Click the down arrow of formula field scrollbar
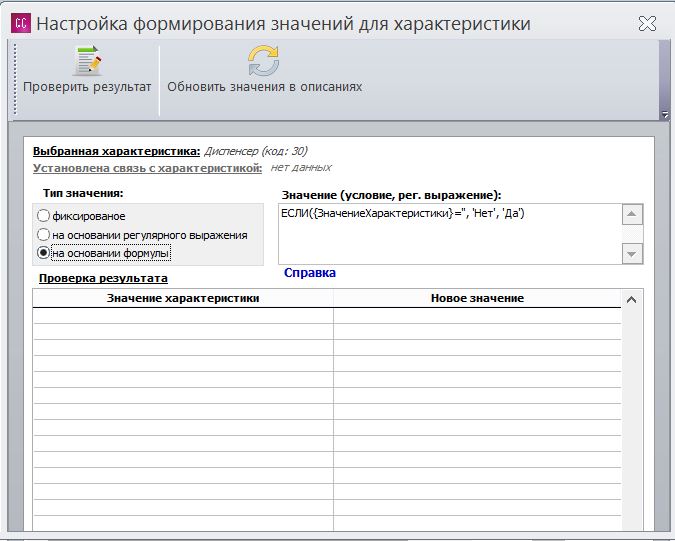 pyautogui.click(x=632, y=254)
